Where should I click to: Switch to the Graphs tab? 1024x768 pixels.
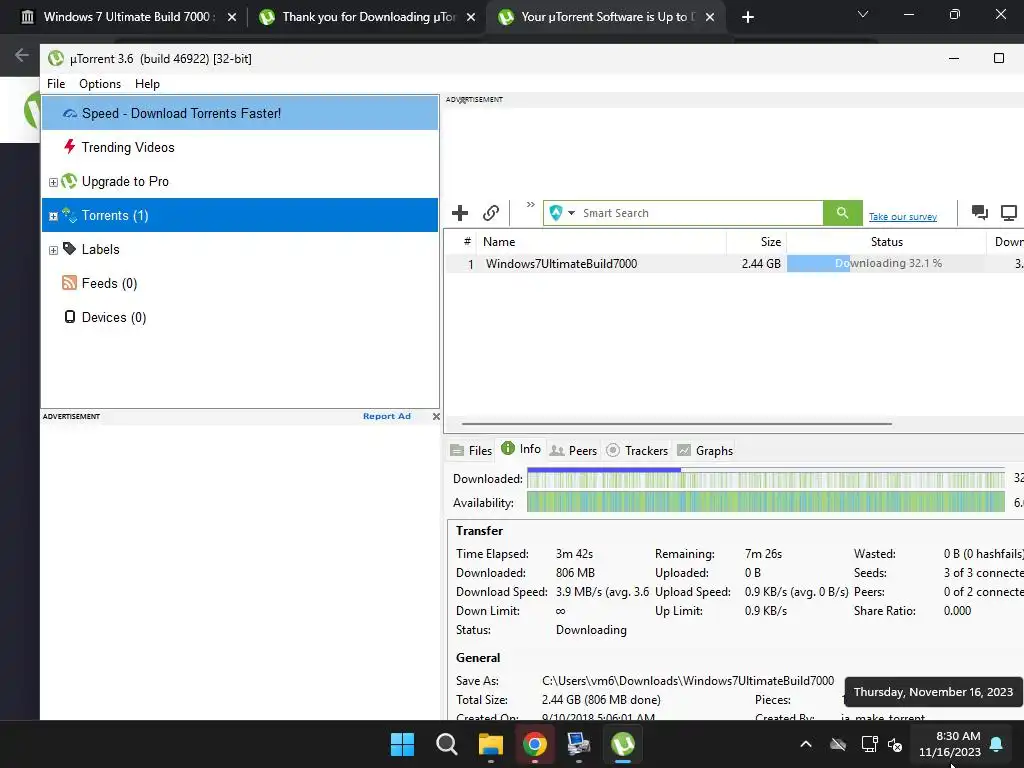pos(705,451)
